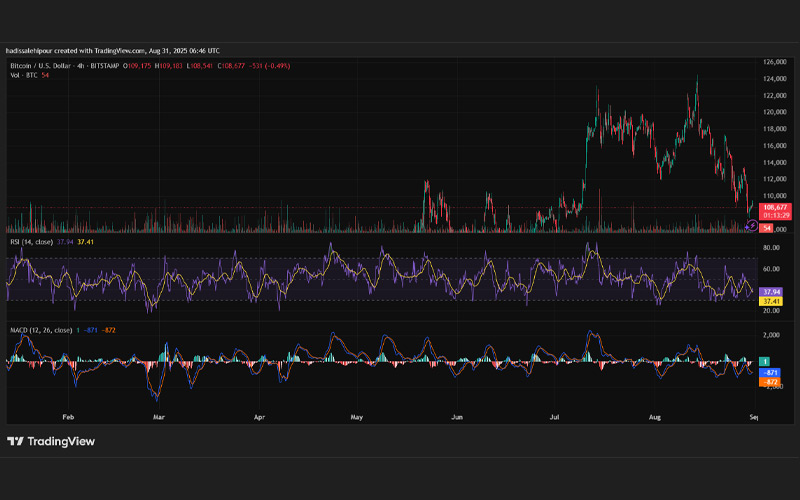Click BITSTAMP in the chart title
This screenshot has height=500, width=800.
(x=105, y=66)
